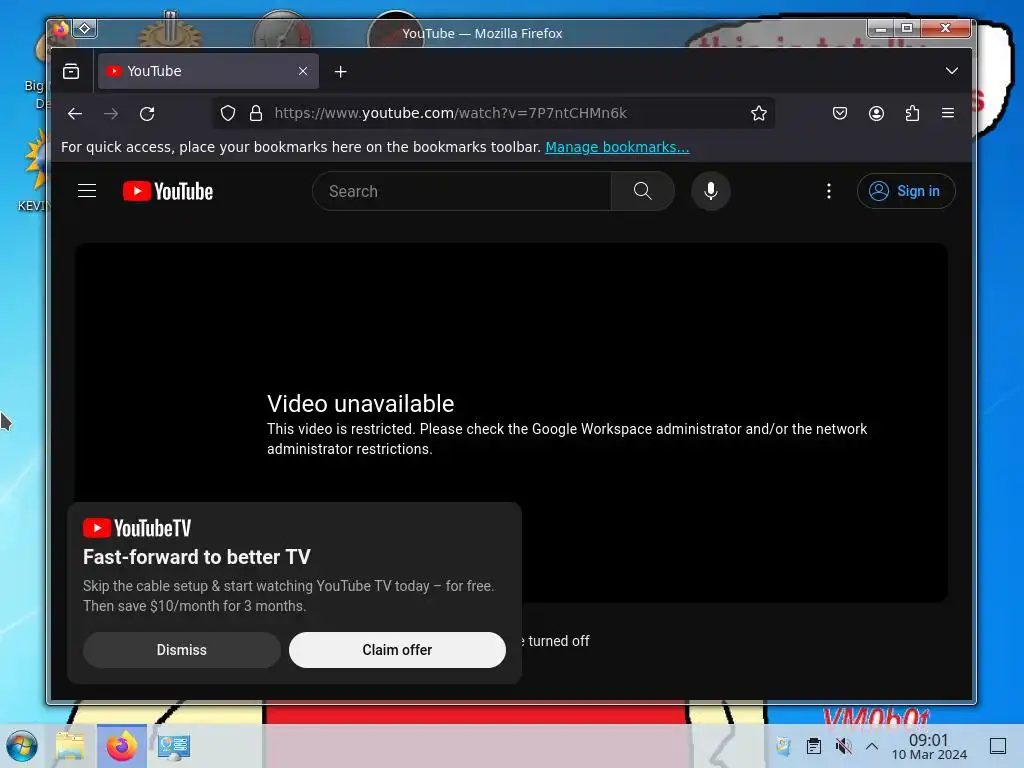Open file manager from taskbar
Image resolution: width=1024 pixels, height=768 pixels.
point(70,746)
